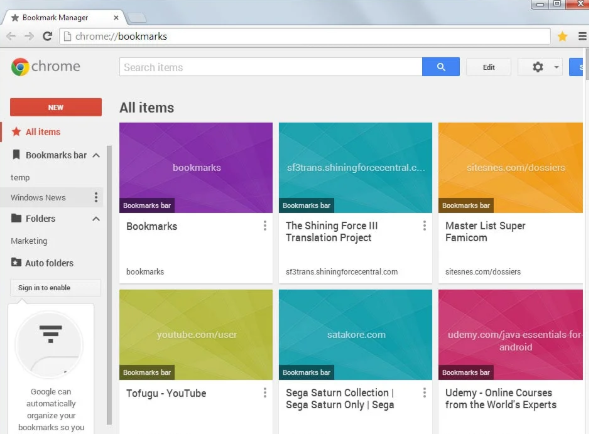Click the Auto folders icon in sidebar

tap(16, 262)
